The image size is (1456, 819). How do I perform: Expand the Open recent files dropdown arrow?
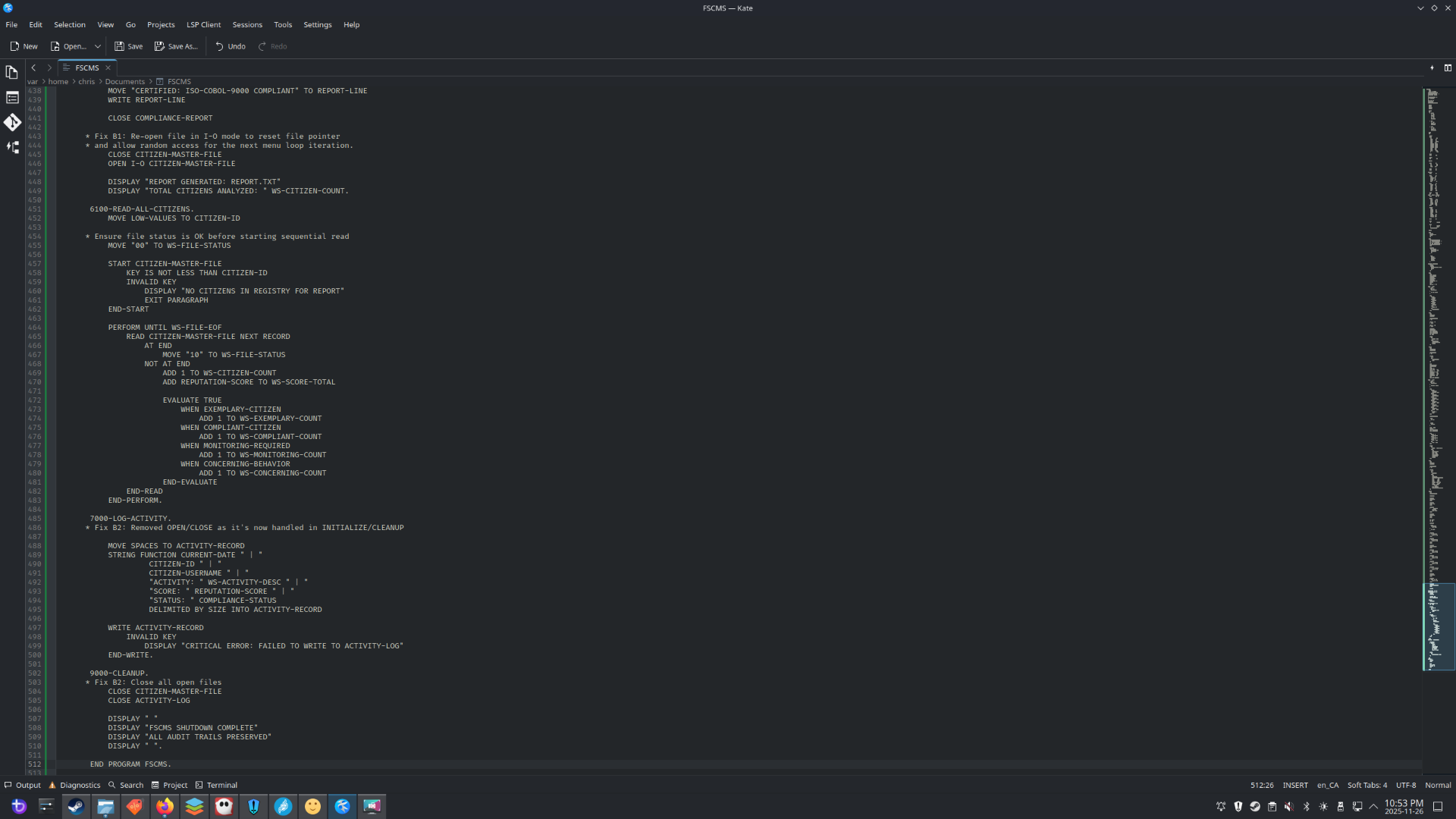pyautogui.click(x=97, y=46)
